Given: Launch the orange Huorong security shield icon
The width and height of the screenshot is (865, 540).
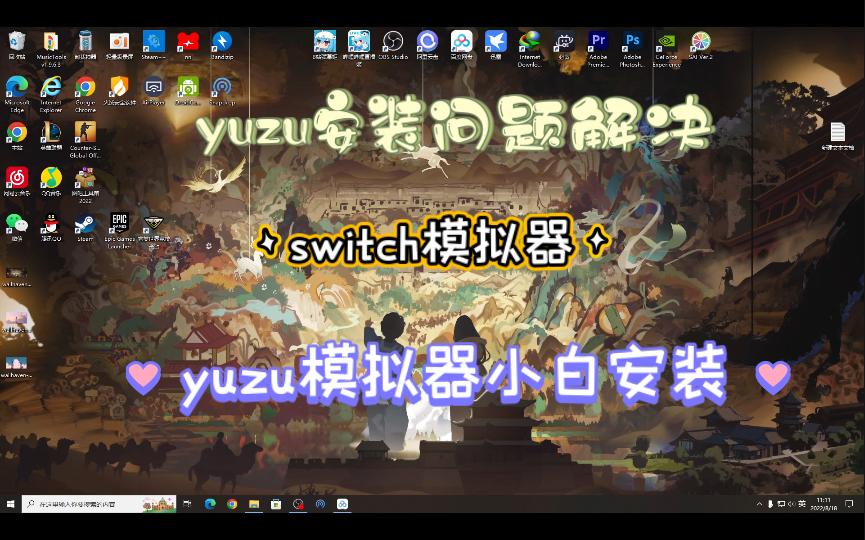Looking at the screenshot, I should pos(119,87).
